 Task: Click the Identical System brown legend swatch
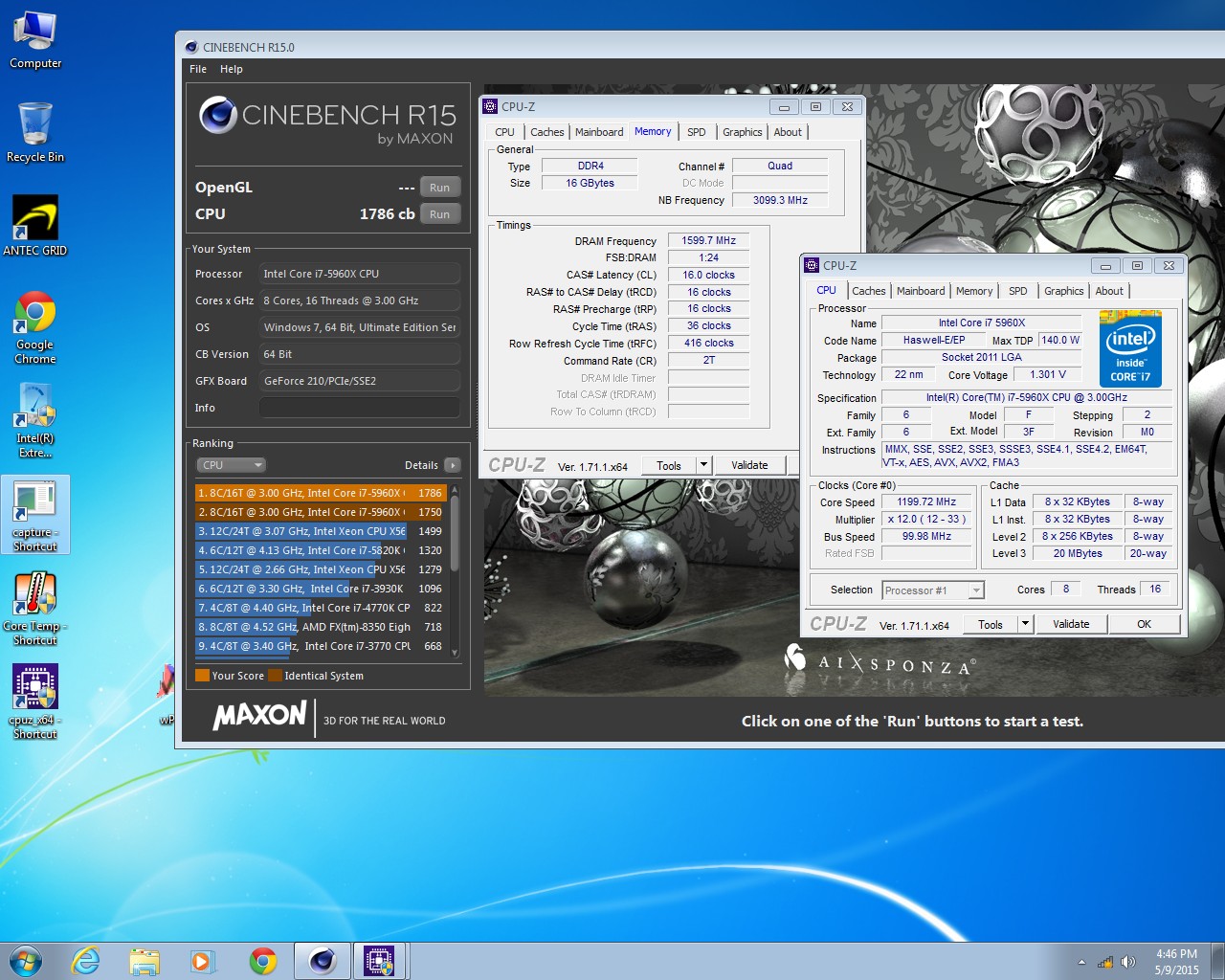click(275, 676)
